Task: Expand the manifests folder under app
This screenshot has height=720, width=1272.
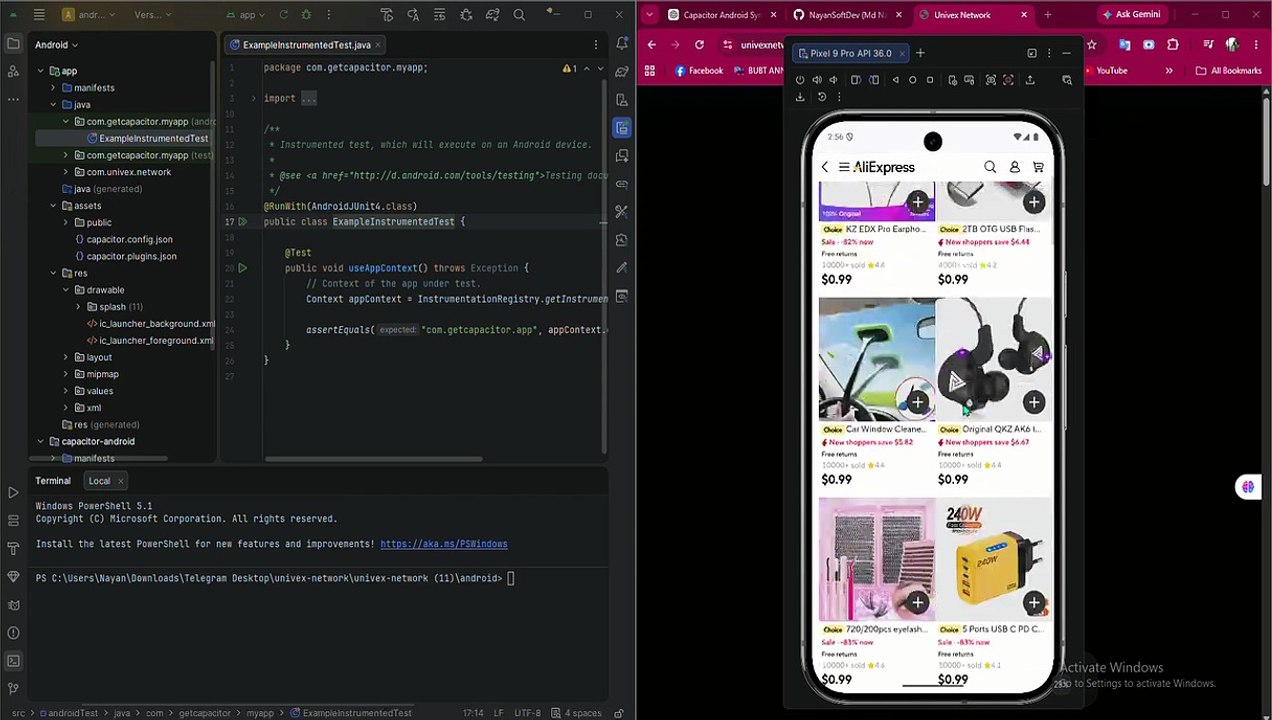Action: (x=53, y=88)
